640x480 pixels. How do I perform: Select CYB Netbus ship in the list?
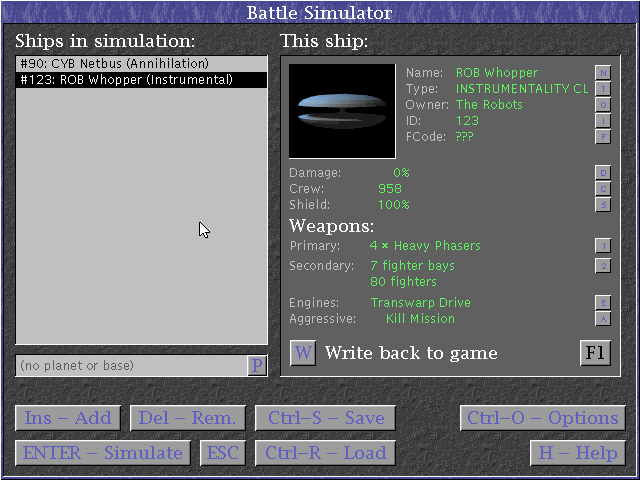coord(141,64)
